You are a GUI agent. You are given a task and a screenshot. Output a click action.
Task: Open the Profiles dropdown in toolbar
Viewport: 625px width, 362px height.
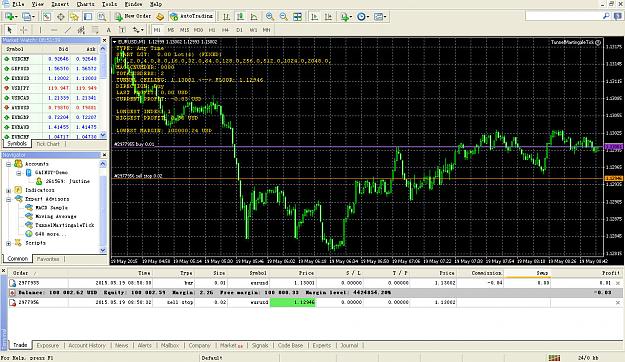click(28, 16)
